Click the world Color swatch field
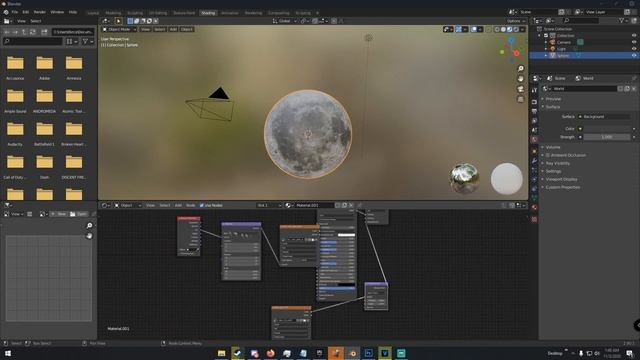 607,129
